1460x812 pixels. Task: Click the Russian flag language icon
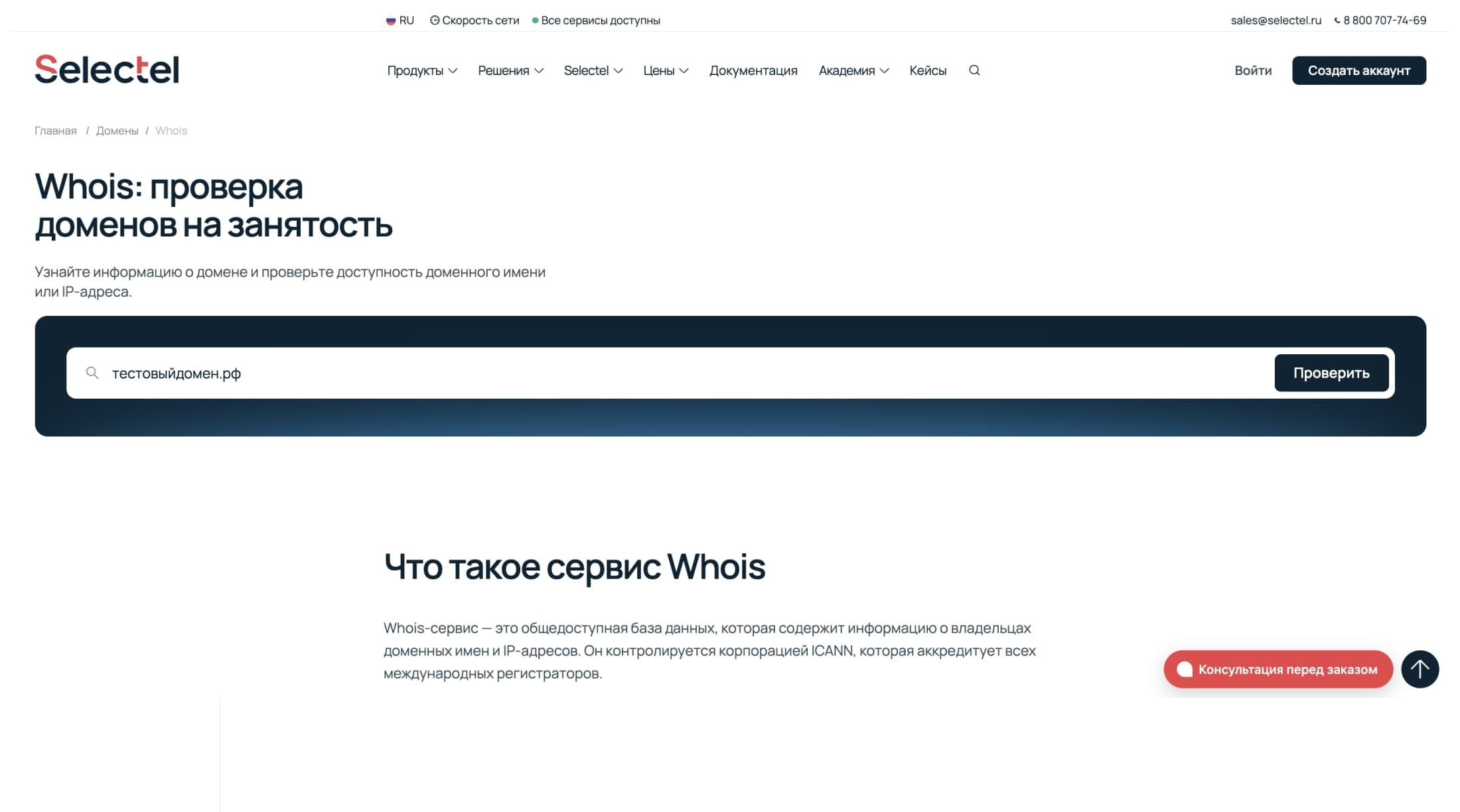[x=391, y=21]
